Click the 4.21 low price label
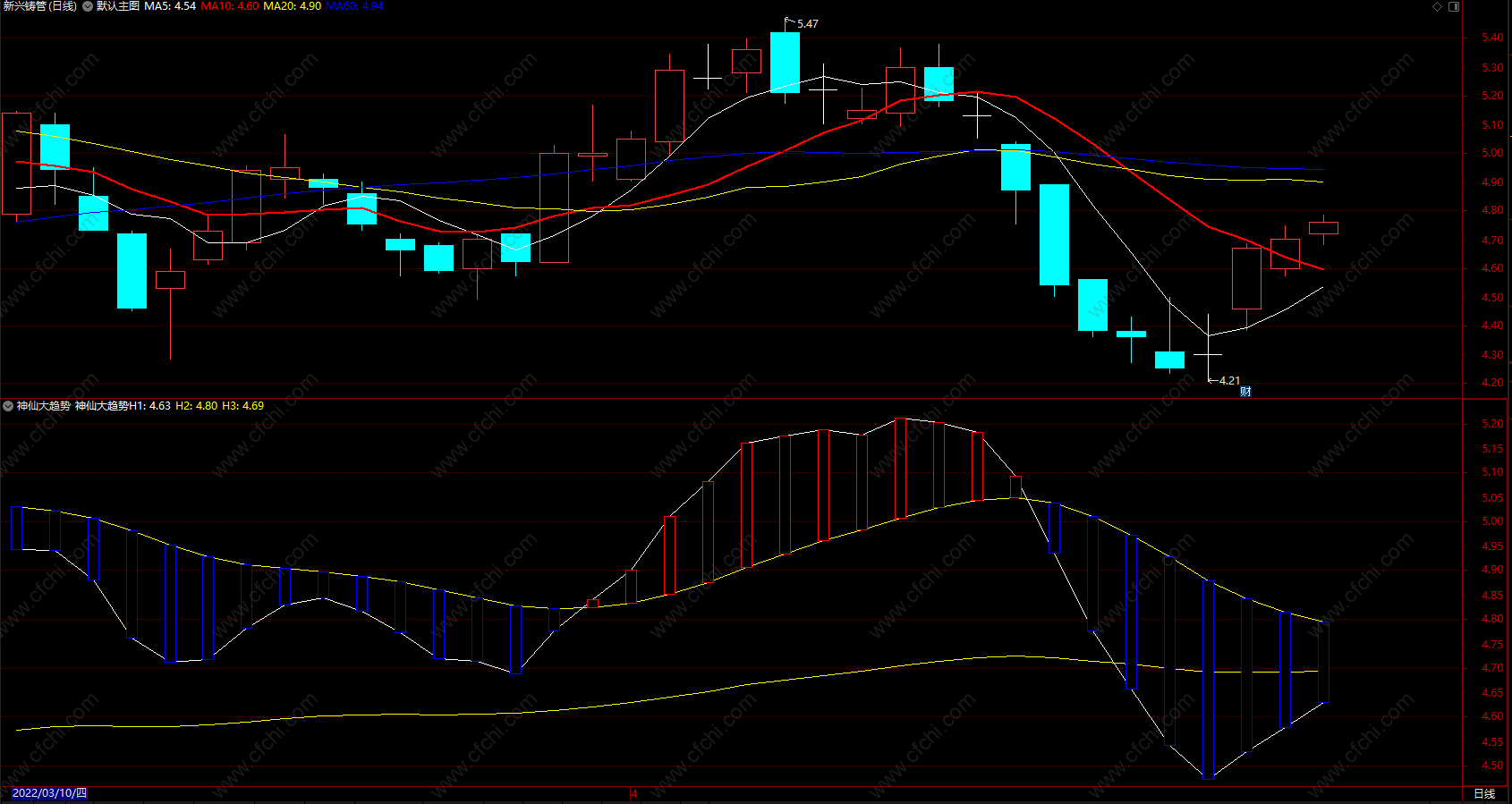 click(x=1230, y=381)
